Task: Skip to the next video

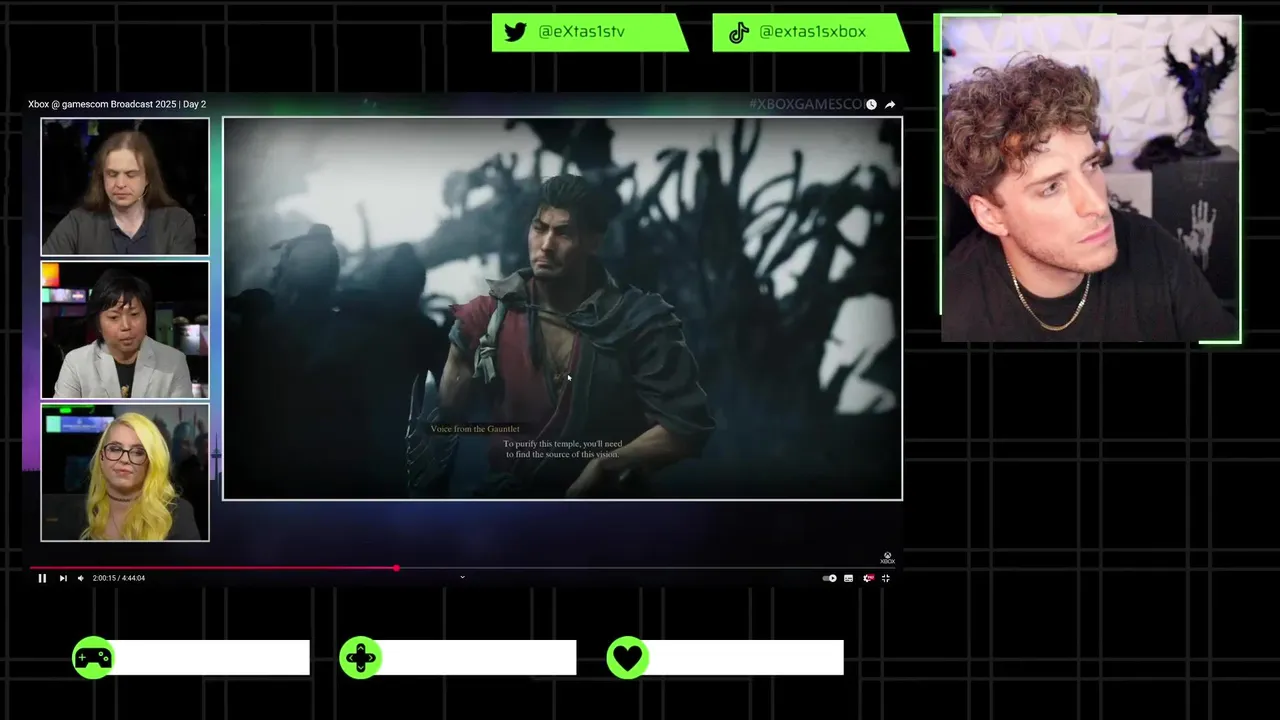Action: point(63,578)
